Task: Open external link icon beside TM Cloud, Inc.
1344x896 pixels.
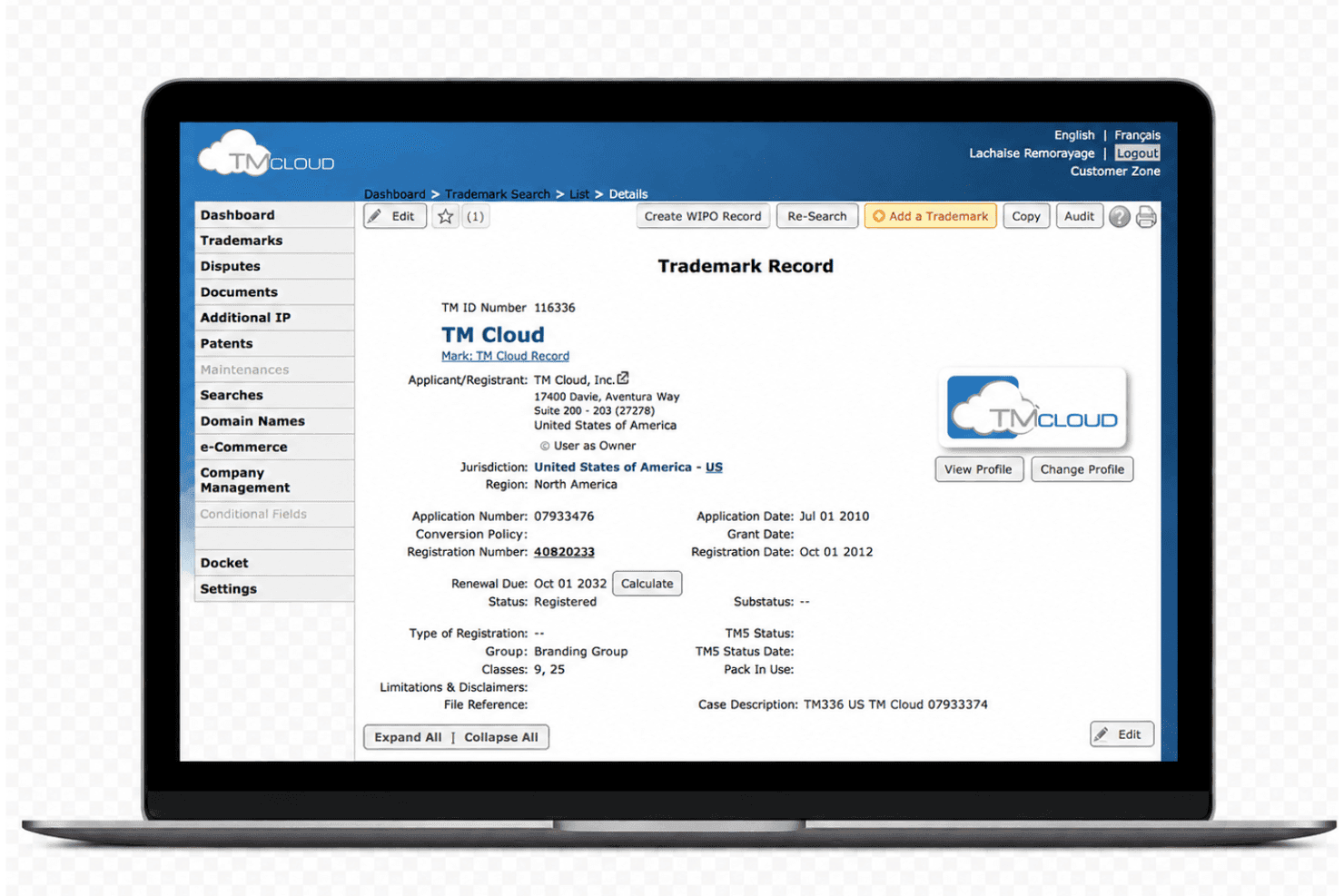Action: click(623, 379)
